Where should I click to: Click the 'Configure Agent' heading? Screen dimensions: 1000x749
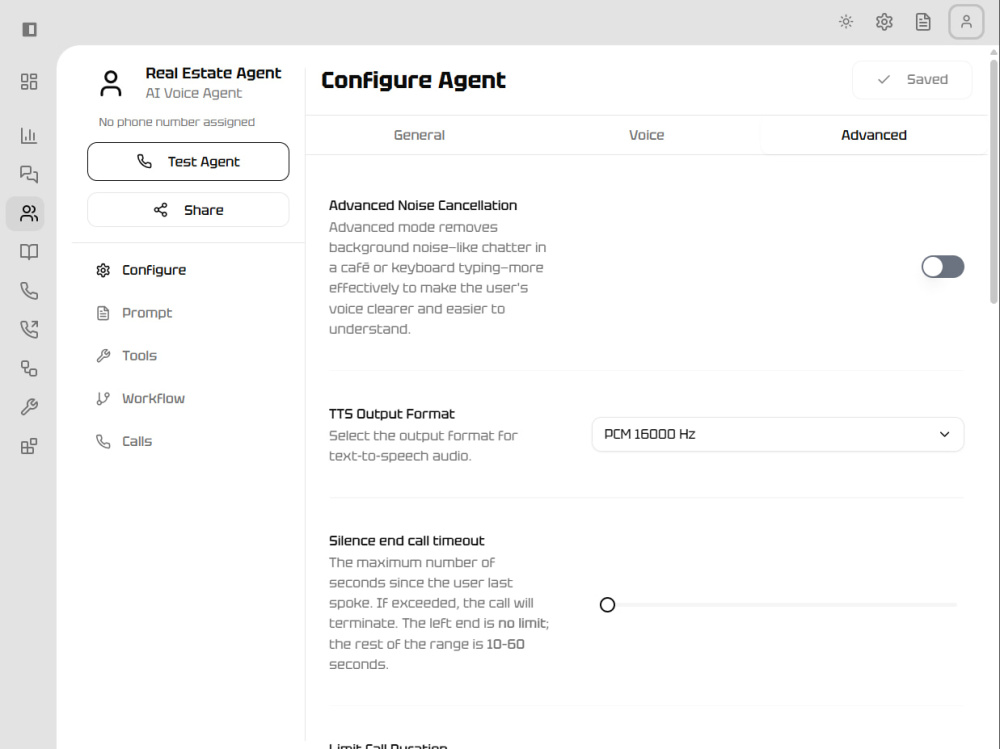pyautogui.click(x=413, y=80)
